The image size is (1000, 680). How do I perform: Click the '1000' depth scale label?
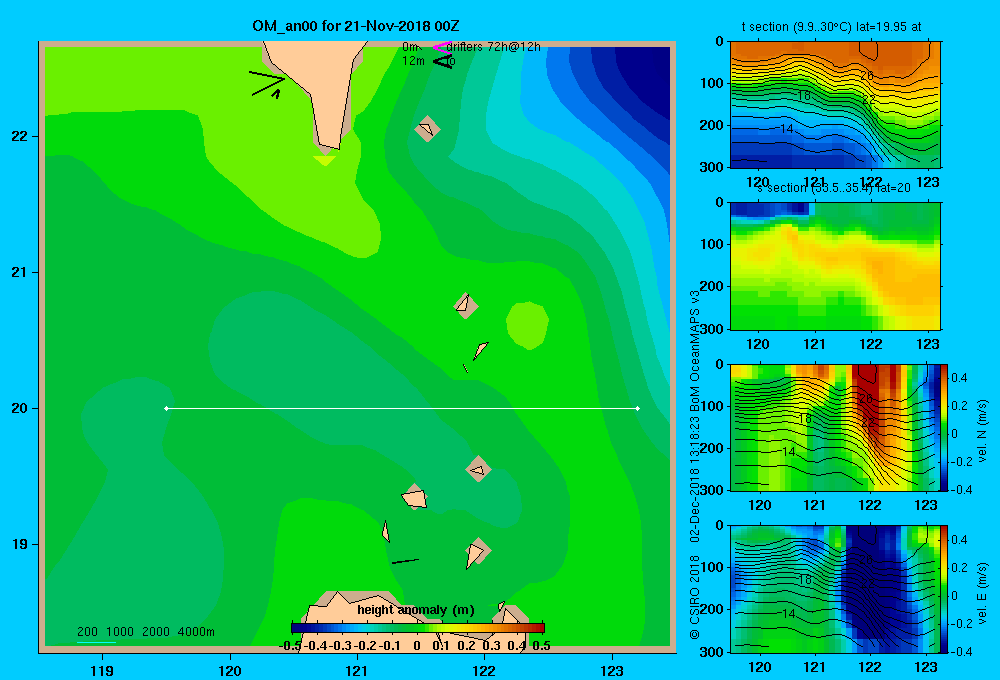[x=120, y=632]
